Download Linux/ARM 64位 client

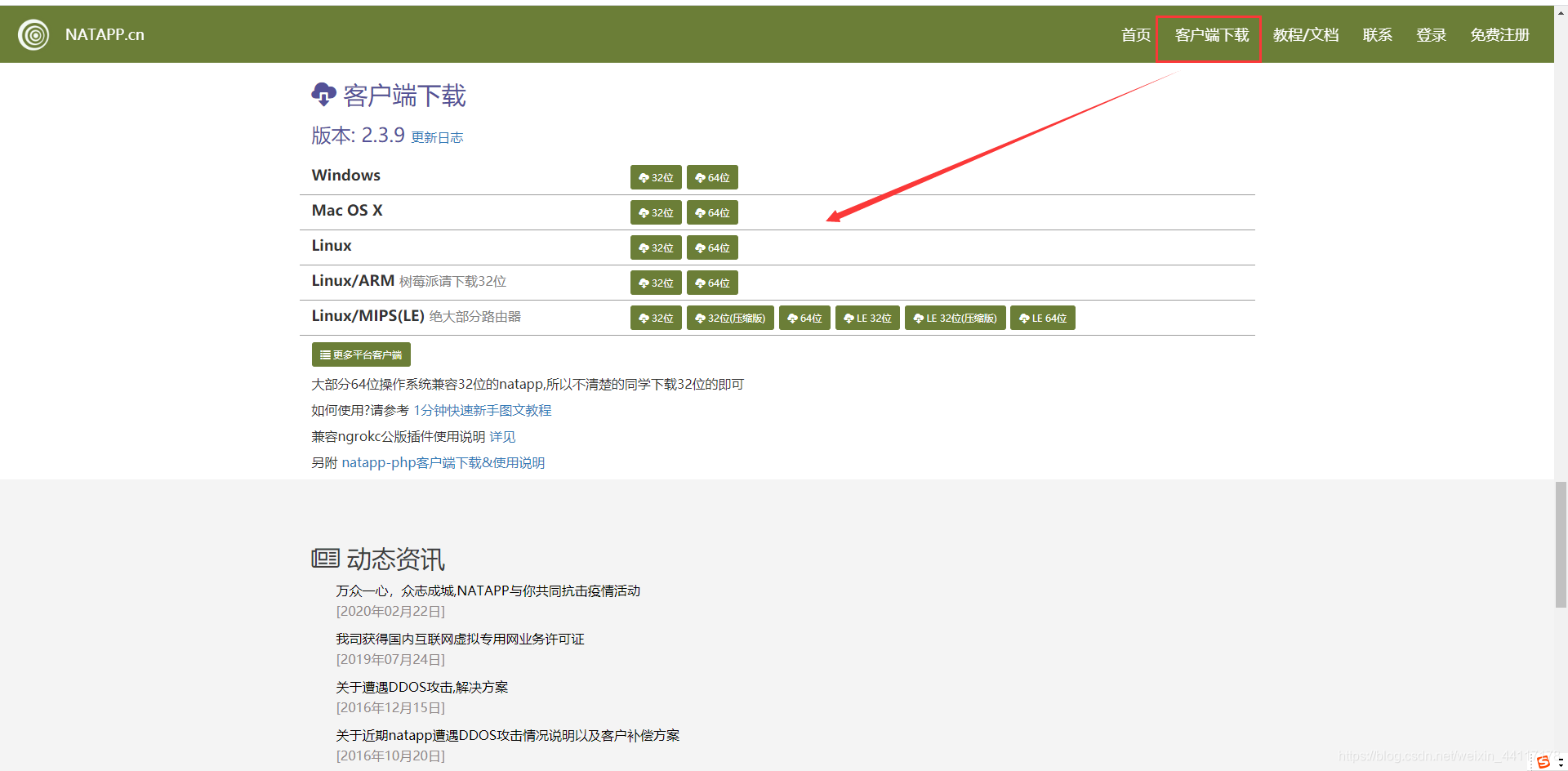pyautogui.click(x=712, y=283)
